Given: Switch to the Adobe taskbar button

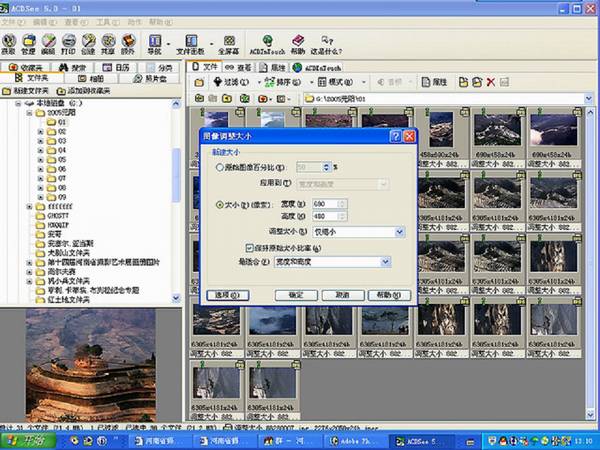Looking at the screenshot, I should click(353, 441).
